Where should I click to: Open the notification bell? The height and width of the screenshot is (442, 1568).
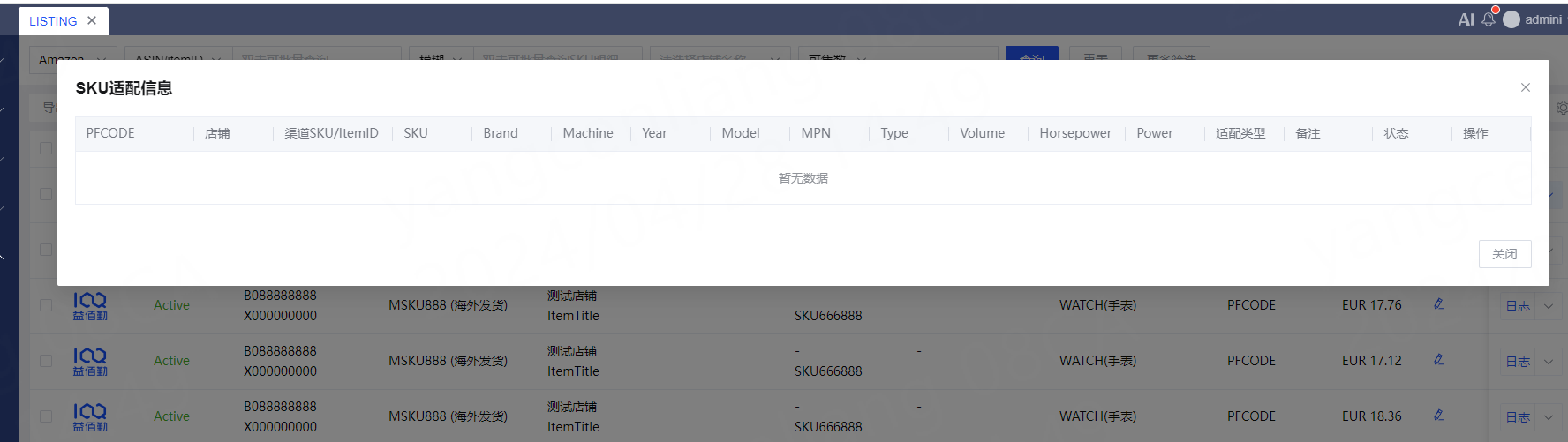(x=1489, y=19)
